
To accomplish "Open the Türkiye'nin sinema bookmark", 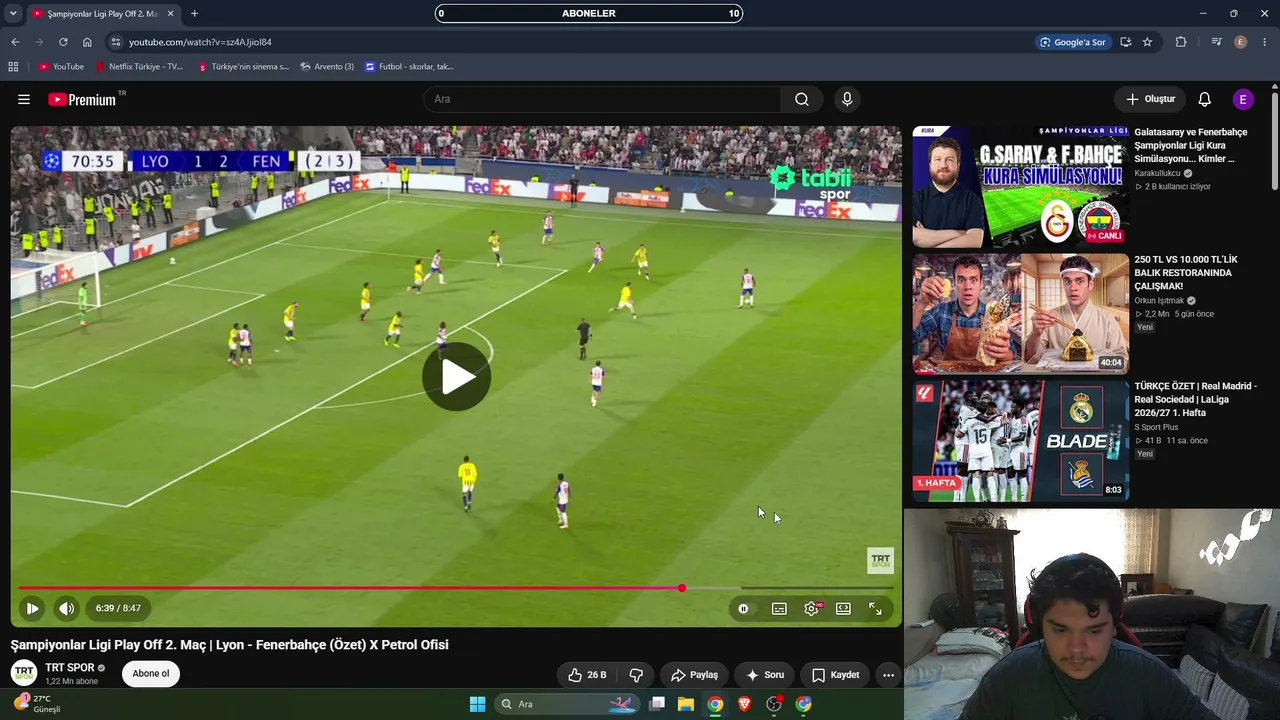I will [244, 67].
